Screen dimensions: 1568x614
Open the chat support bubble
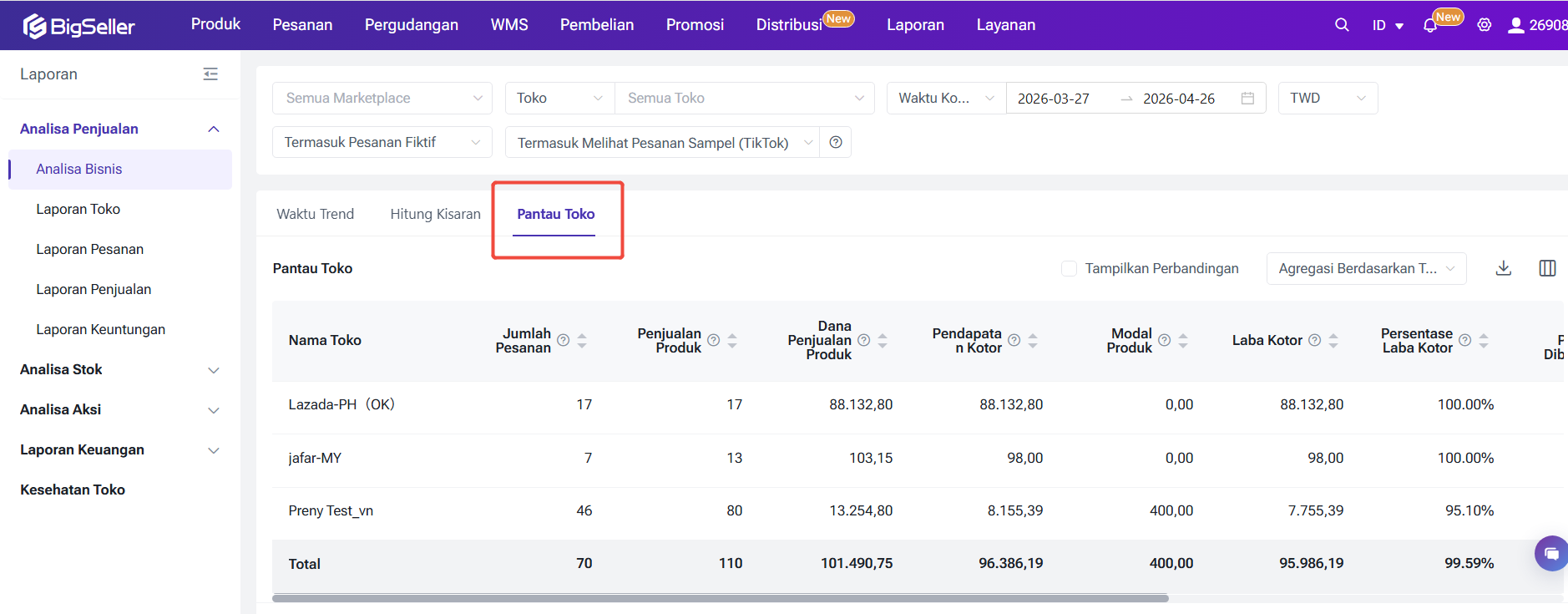(x=1550, y=553)
